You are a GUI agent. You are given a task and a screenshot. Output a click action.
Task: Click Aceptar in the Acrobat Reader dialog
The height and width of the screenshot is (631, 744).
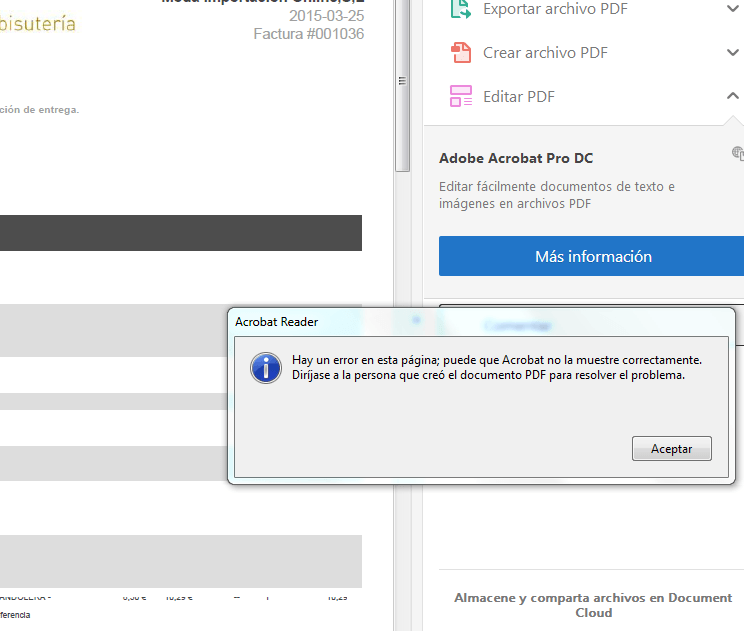[x=671, y=448]
